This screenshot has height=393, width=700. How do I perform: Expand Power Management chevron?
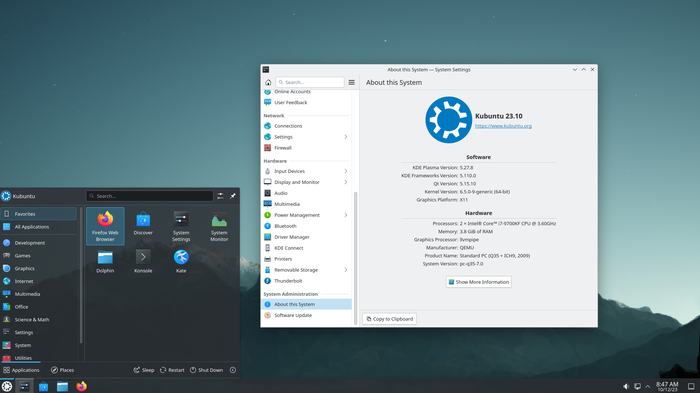[346, 215]
